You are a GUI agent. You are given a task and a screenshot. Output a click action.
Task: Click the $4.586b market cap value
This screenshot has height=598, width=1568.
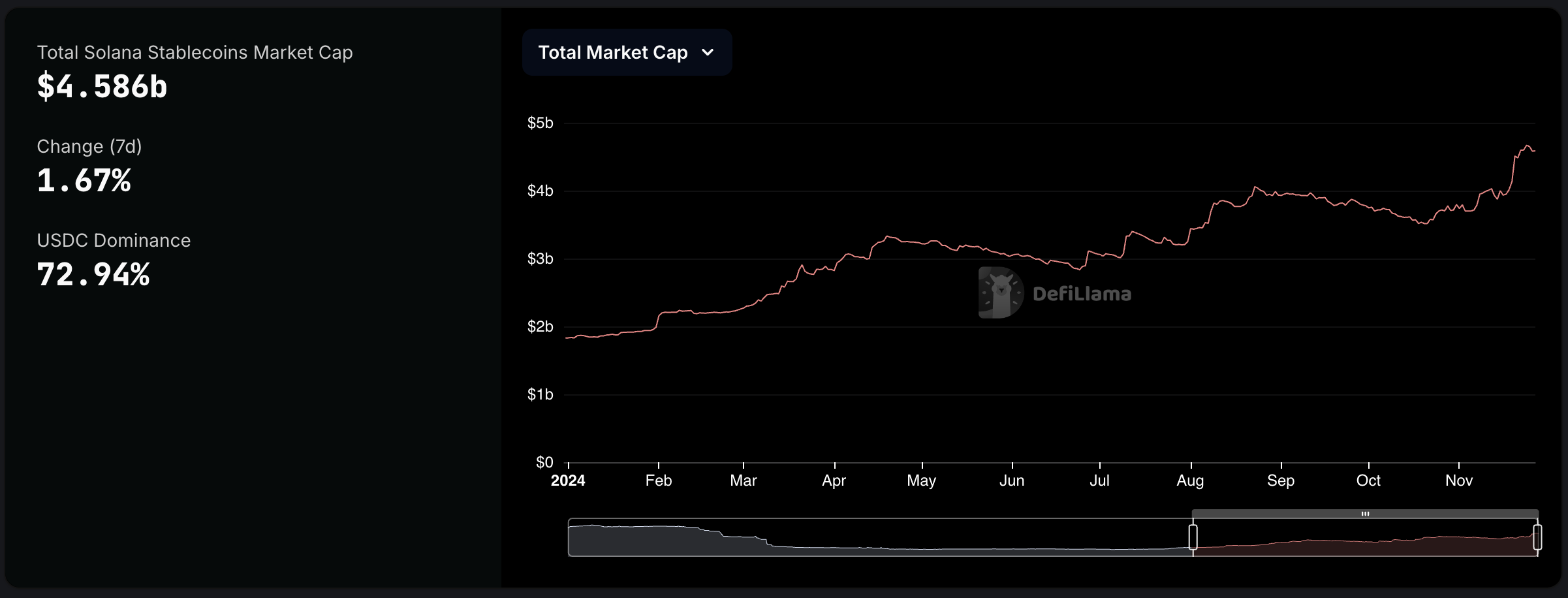point(102,87)
